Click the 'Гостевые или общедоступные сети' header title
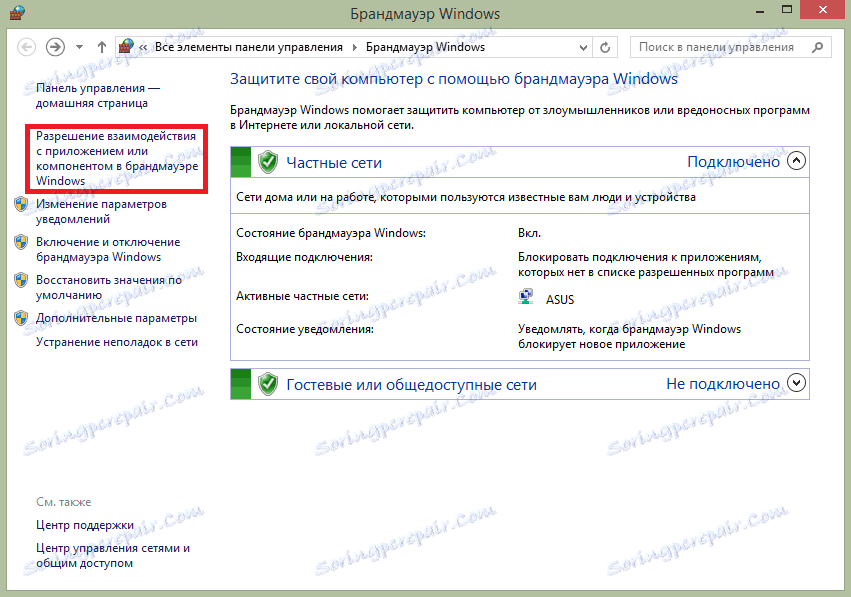The height and width of the screenshot is (597, 851). click(411, 385)
